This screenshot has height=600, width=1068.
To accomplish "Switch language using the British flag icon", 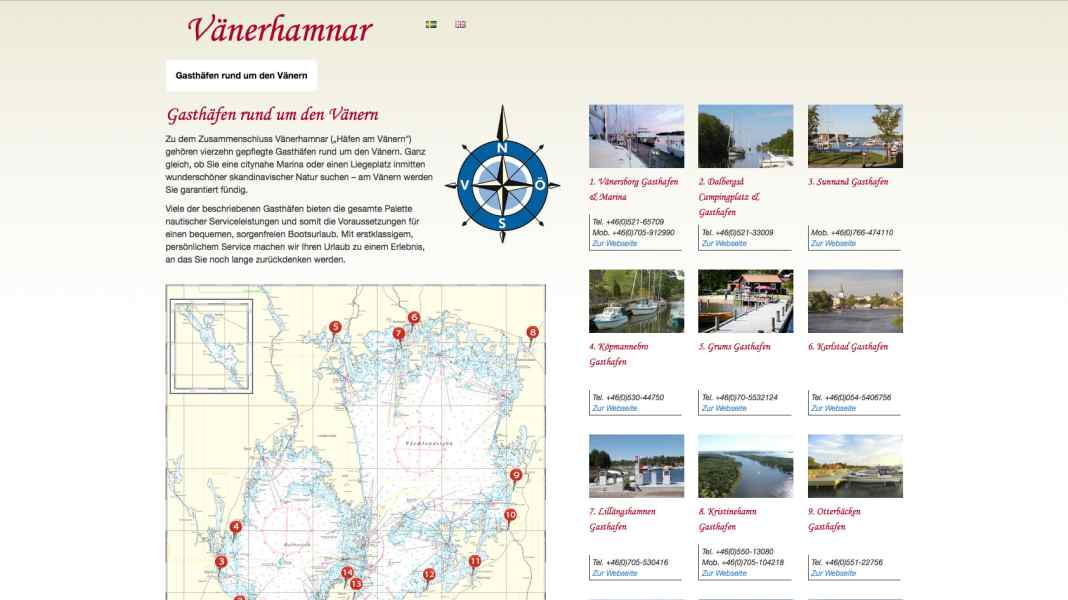I will [460, 25].
